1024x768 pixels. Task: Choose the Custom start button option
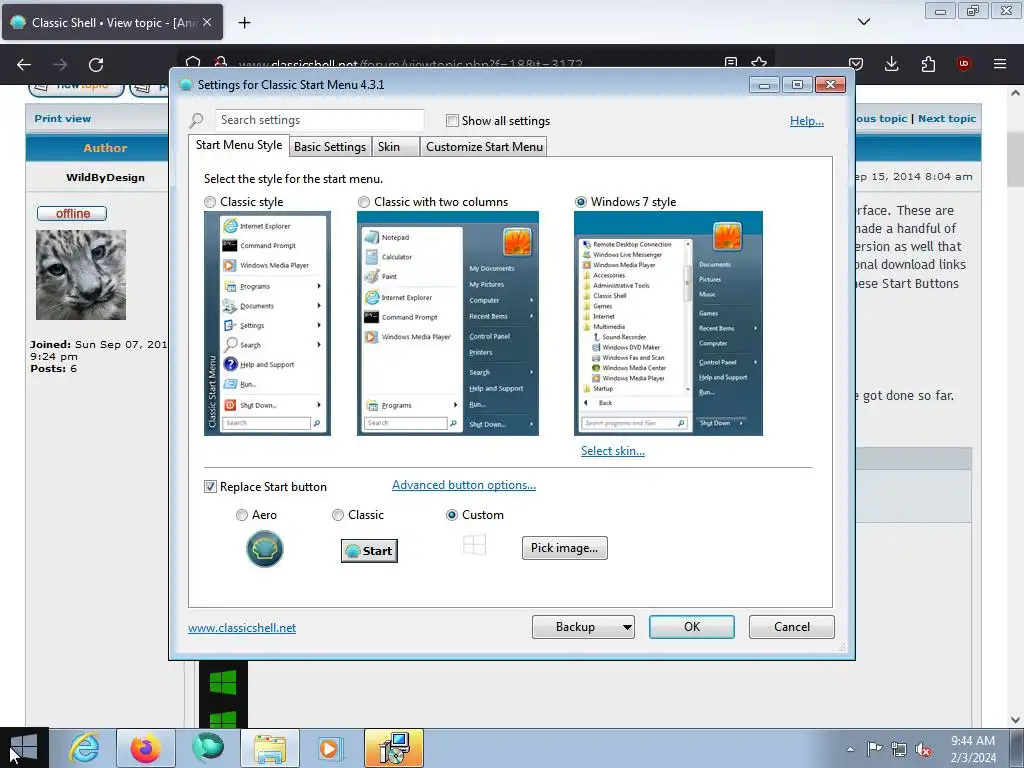[451, 515]
